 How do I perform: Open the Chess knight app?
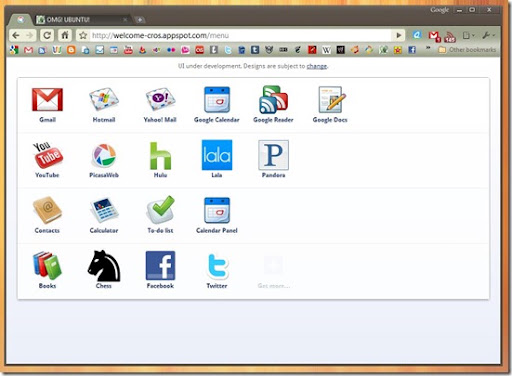pyautogui.click(x=104, y=266)
